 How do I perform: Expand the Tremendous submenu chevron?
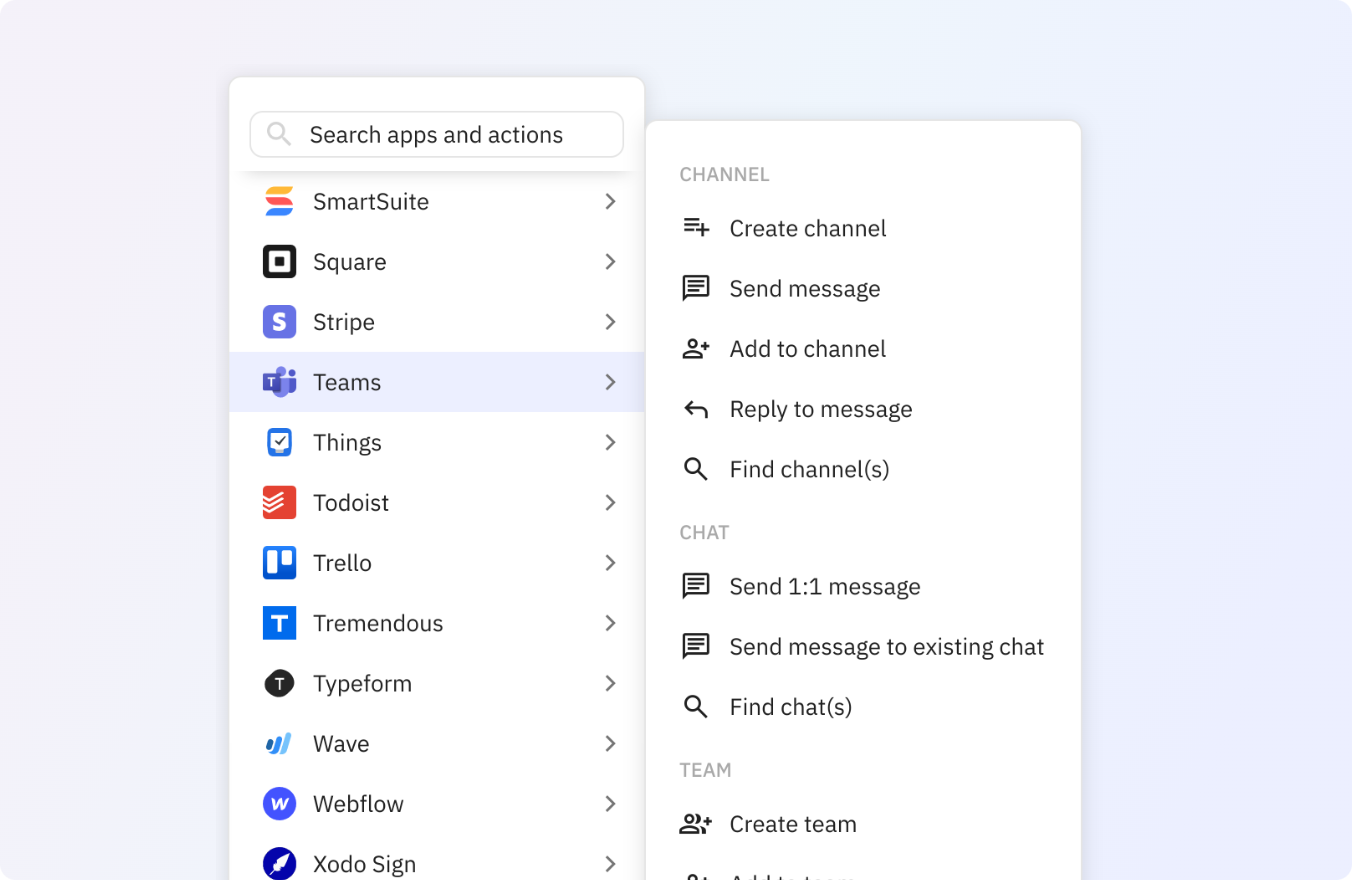(610, 623)
